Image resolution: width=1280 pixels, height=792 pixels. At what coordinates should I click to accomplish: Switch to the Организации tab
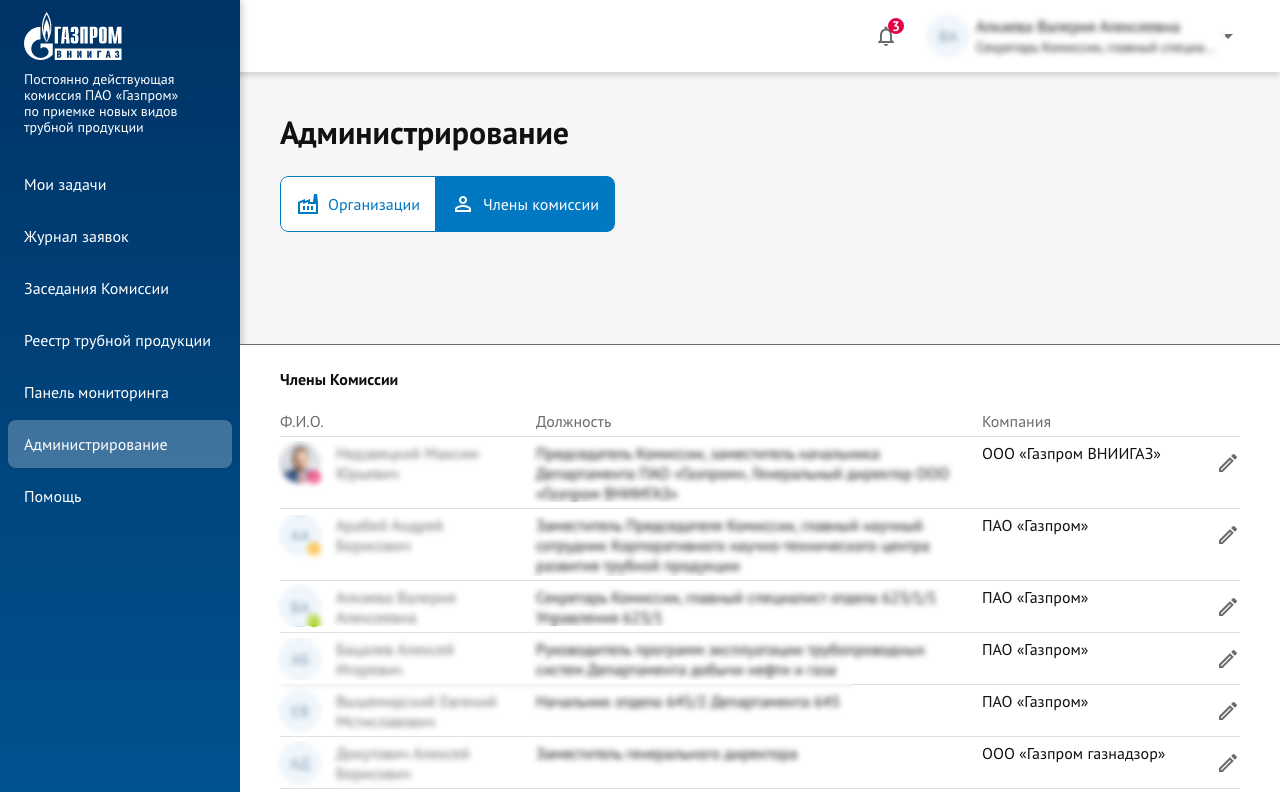(x=358, y=205)
